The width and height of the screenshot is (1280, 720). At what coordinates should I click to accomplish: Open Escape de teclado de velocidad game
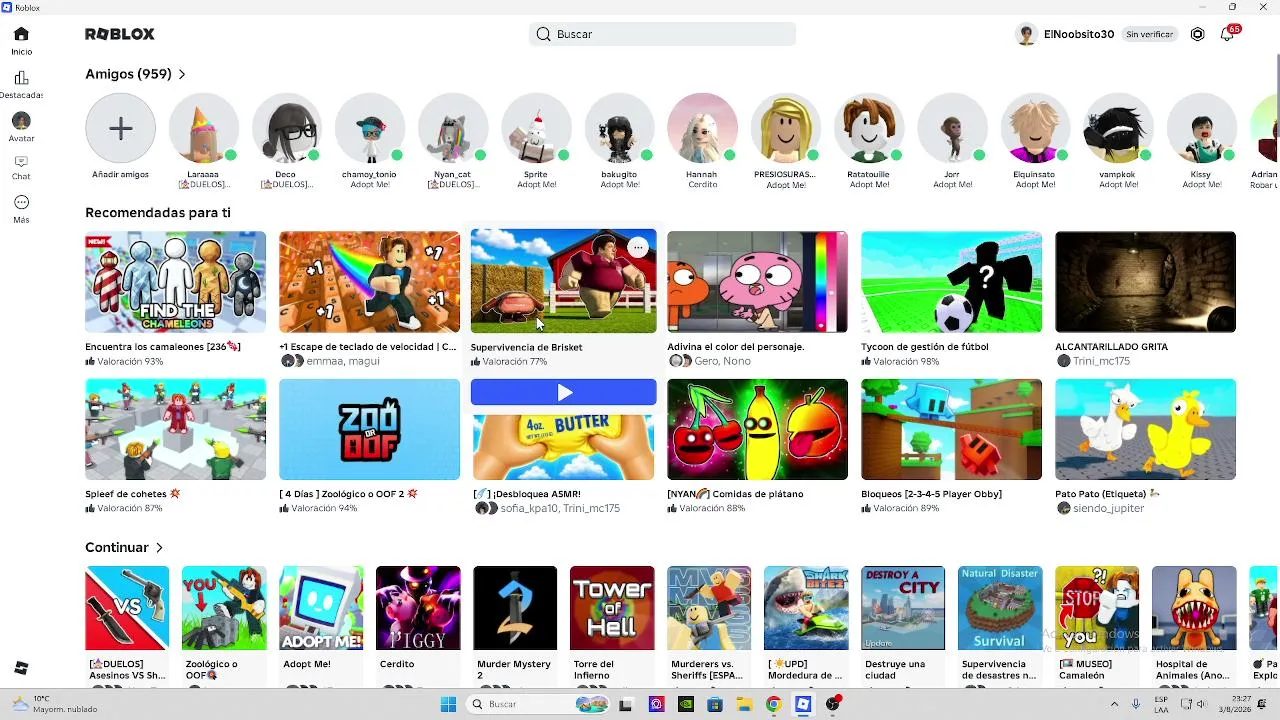pos(369,282)
